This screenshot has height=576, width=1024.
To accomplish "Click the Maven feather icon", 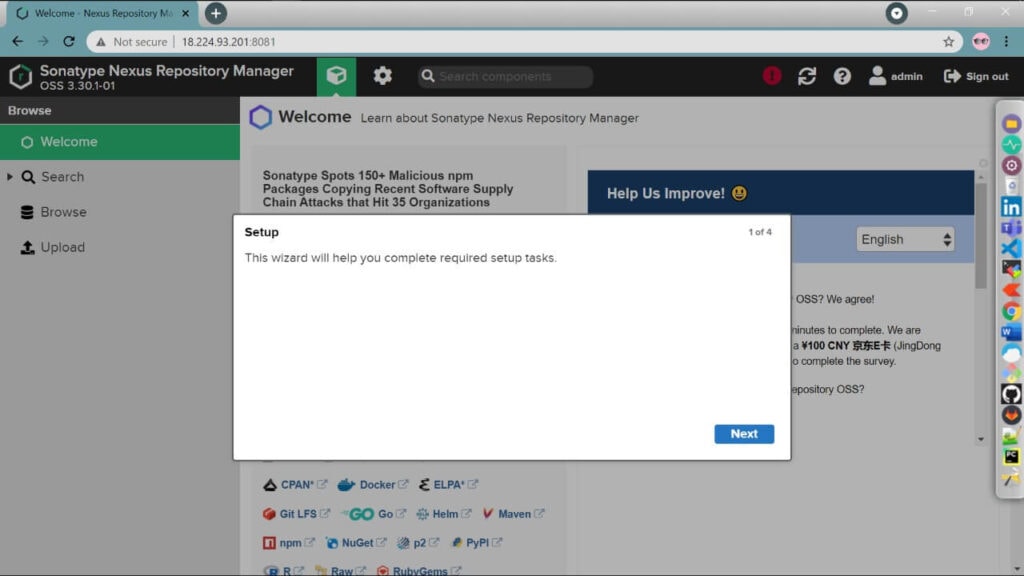I will coord(488,514).
